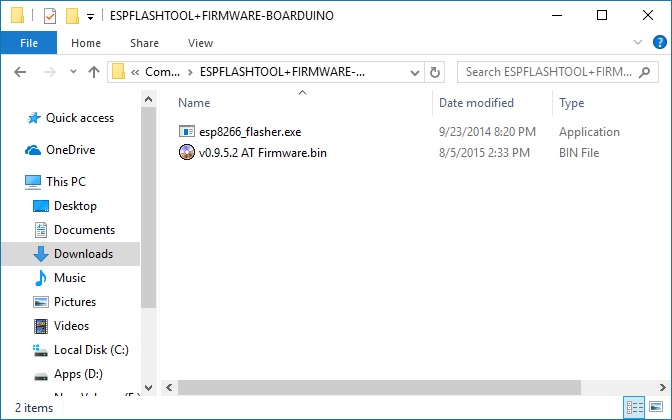Select This PC in navigation pane
The width and height of the screenshot is (672, 420).
(x=66, y=182)
